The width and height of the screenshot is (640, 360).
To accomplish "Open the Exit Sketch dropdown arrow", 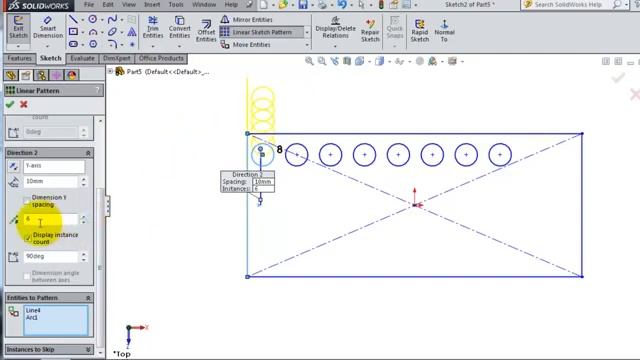I will (18, 46).
